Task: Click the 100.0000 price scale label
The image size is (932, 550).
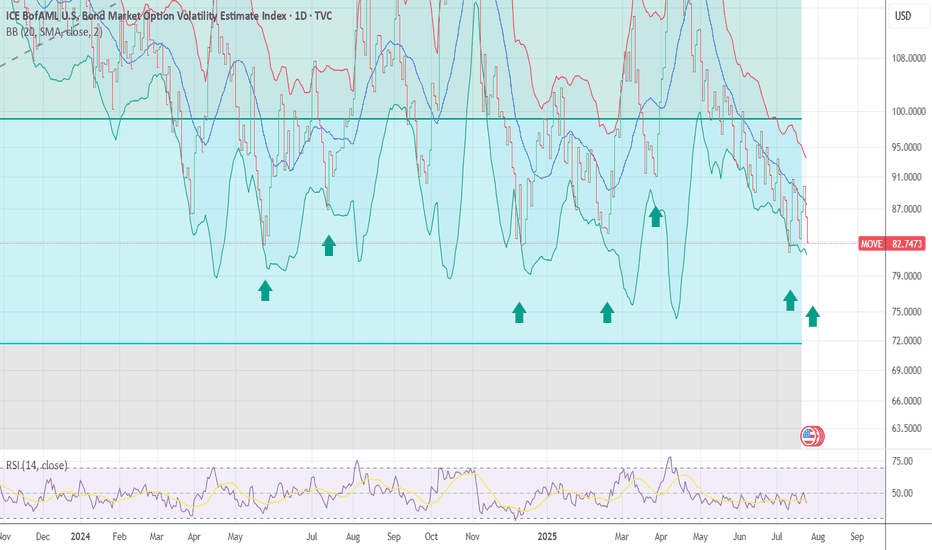Action: point(908,111)
